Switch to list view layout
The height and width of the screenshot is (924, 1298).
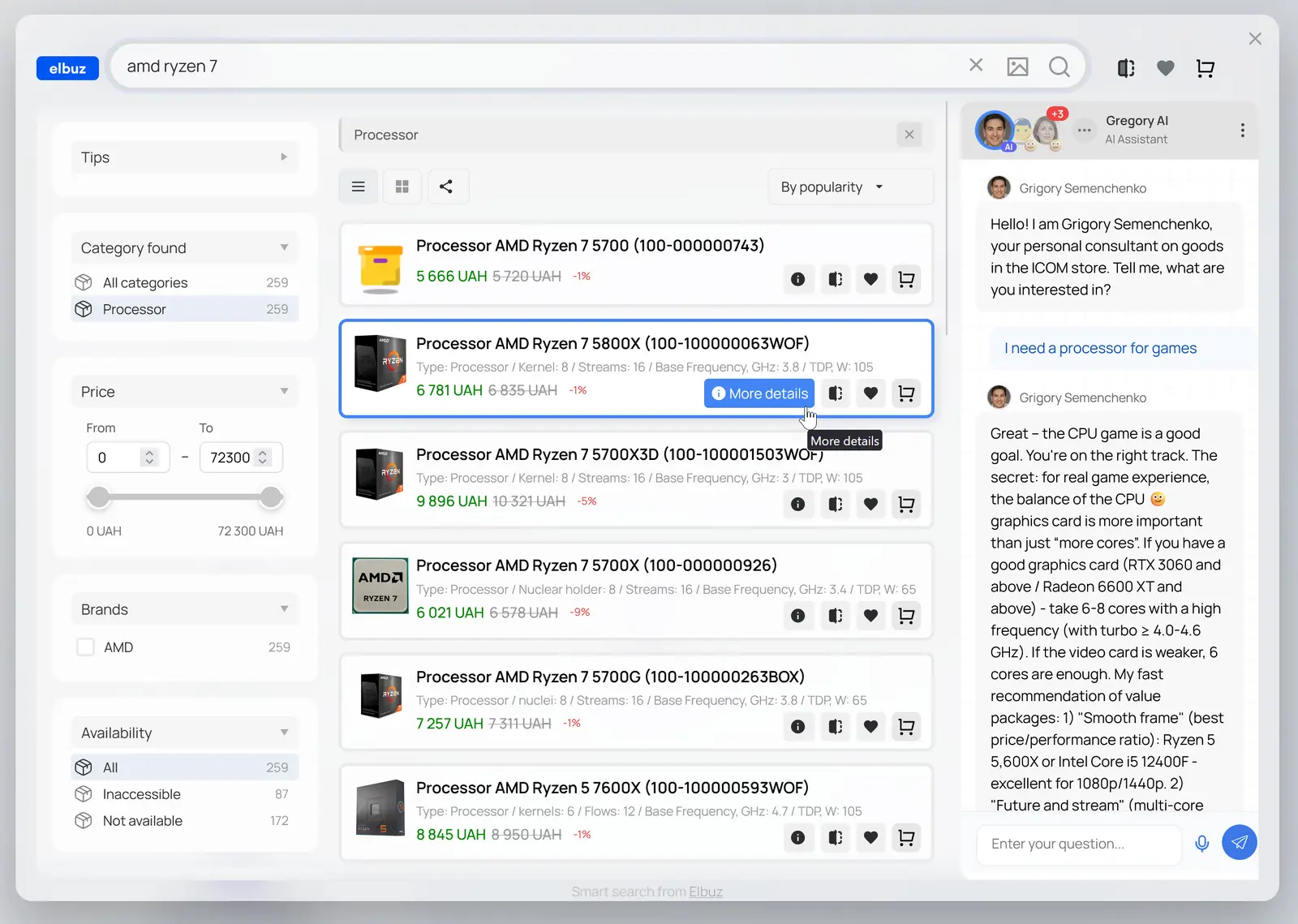tap(359, 187)
